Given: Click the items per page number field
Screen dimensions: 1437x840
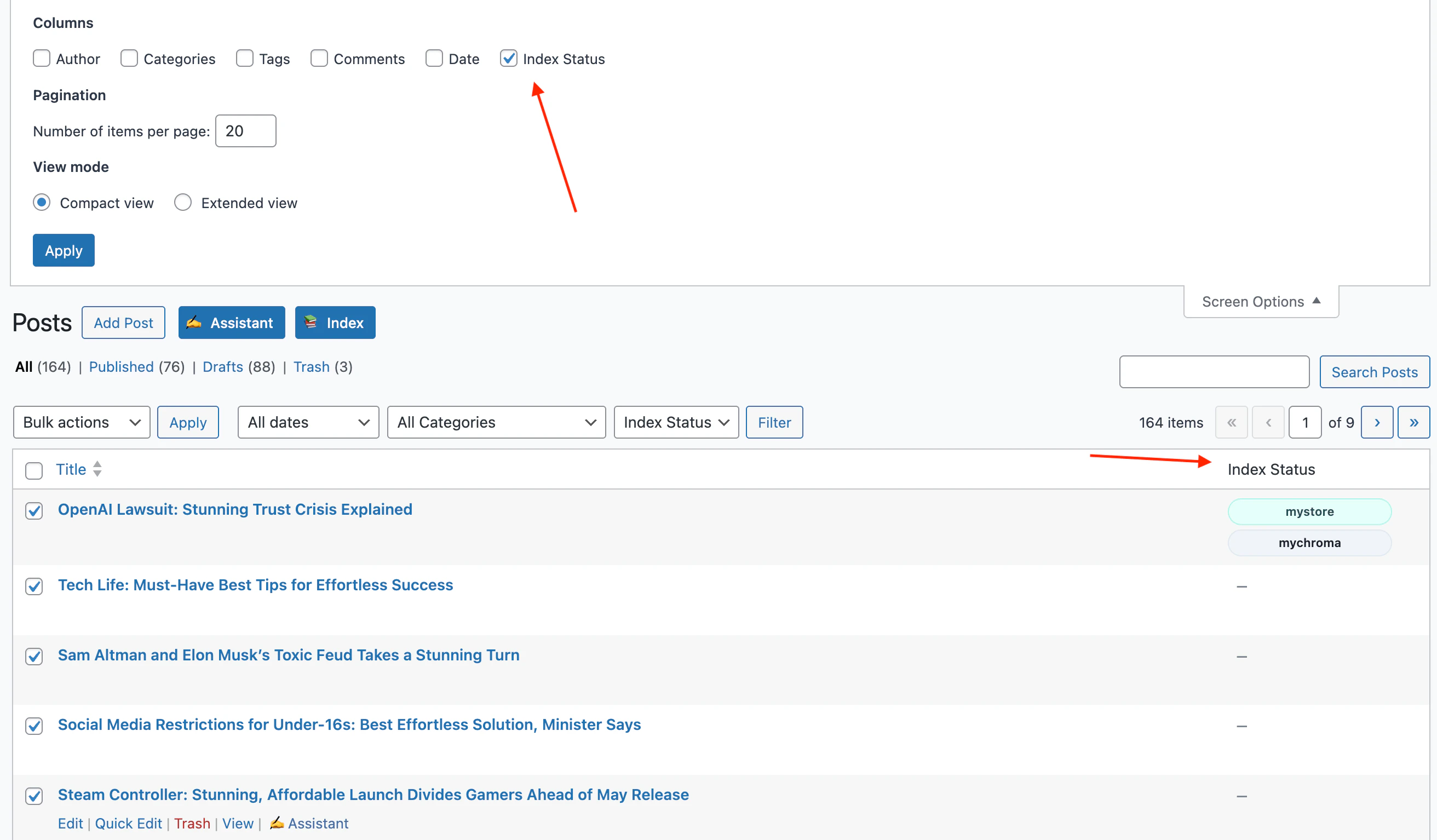Looking at the screenshot, I should (x=246, y=130).
